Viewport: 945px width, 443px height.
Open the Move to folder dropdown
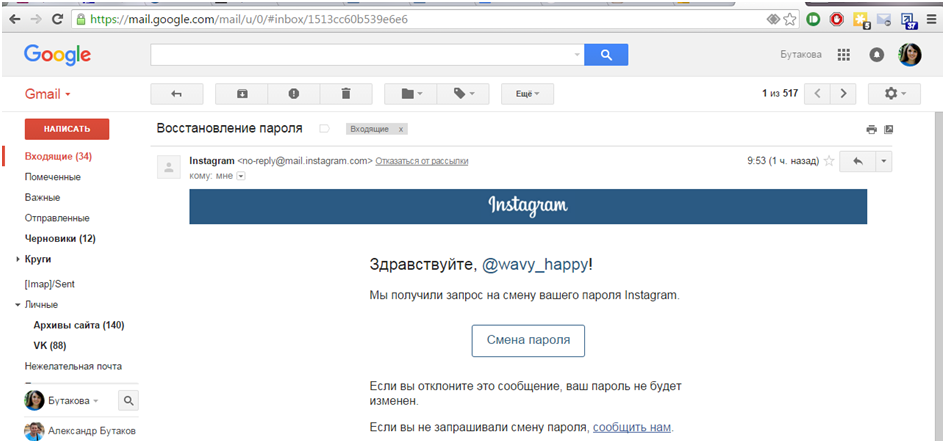click(x=411, y=94)
